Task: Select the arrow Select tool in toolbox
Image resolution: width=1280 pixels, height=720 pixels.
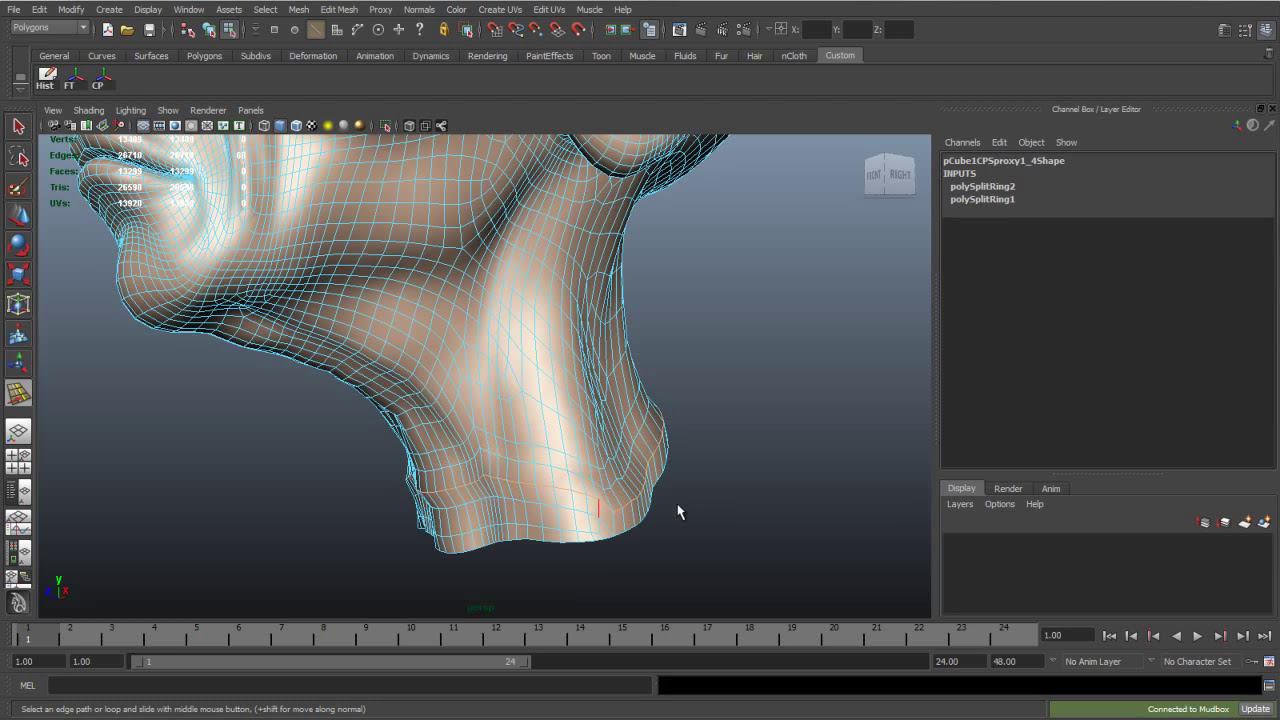Action: [18, 126]
